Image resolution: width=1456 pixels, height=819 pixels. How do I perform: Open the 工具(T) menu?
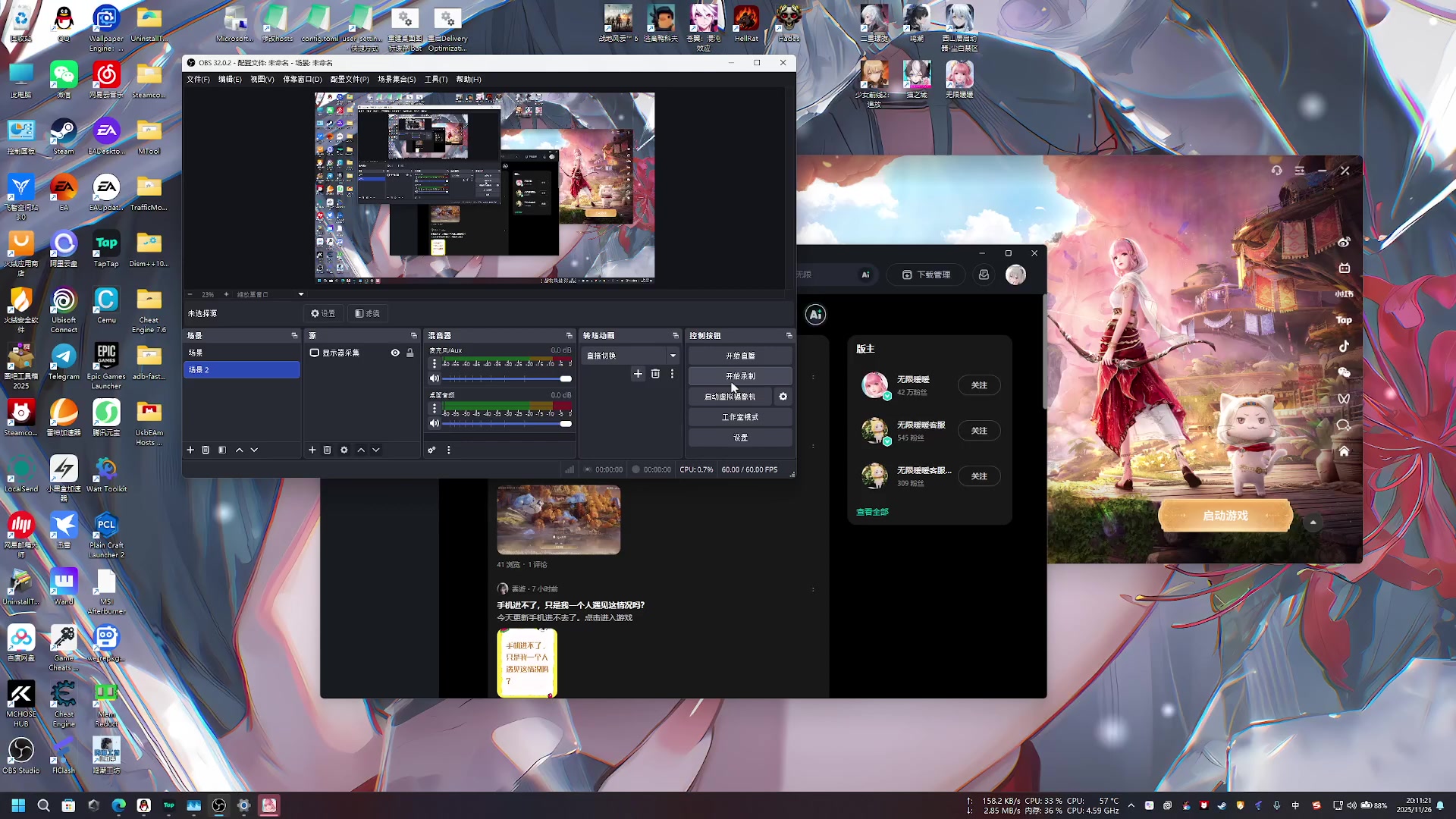[x=435, y=79]
